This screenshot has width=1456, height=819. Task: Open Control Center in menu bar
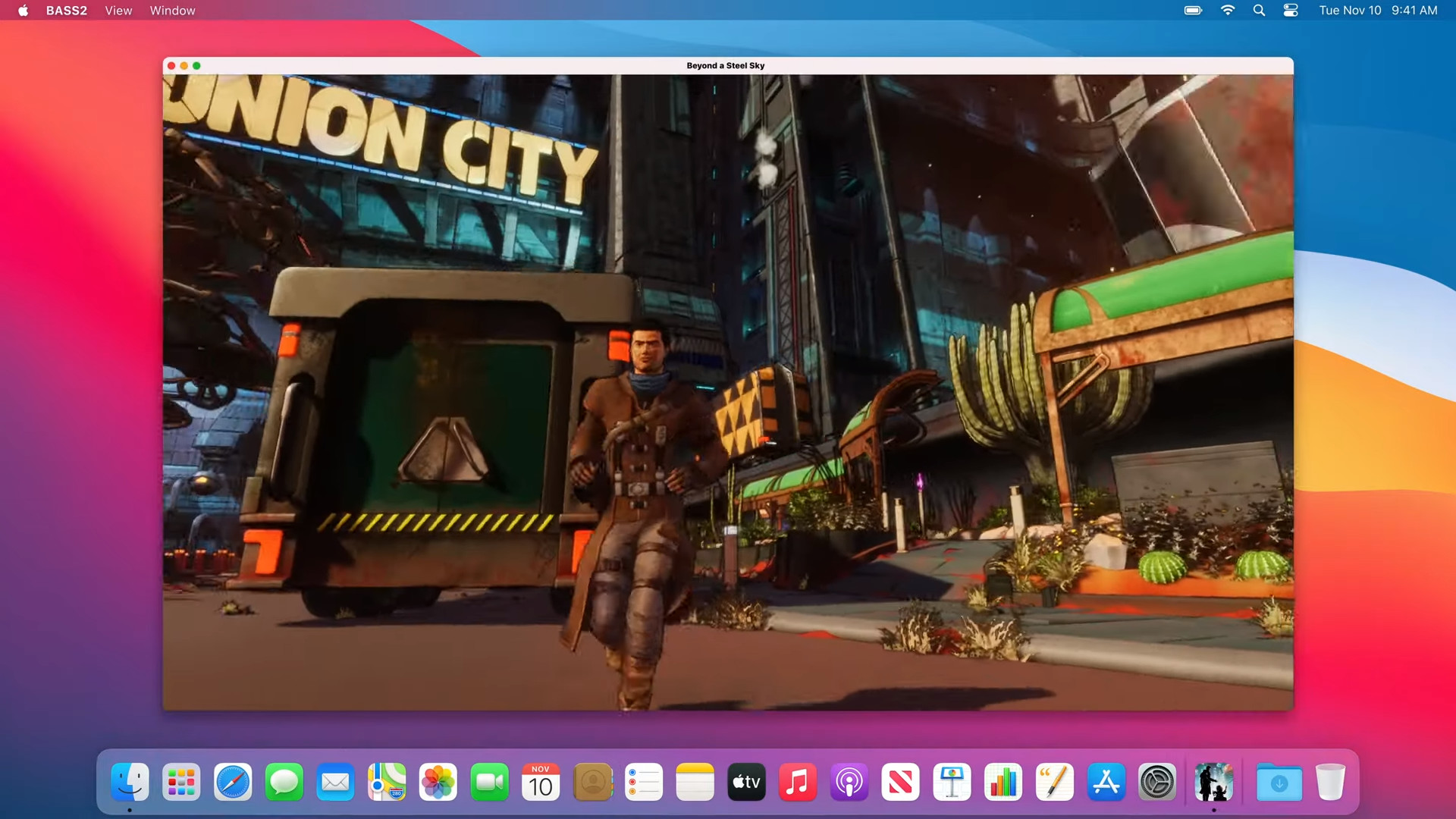coord(1291,11)
